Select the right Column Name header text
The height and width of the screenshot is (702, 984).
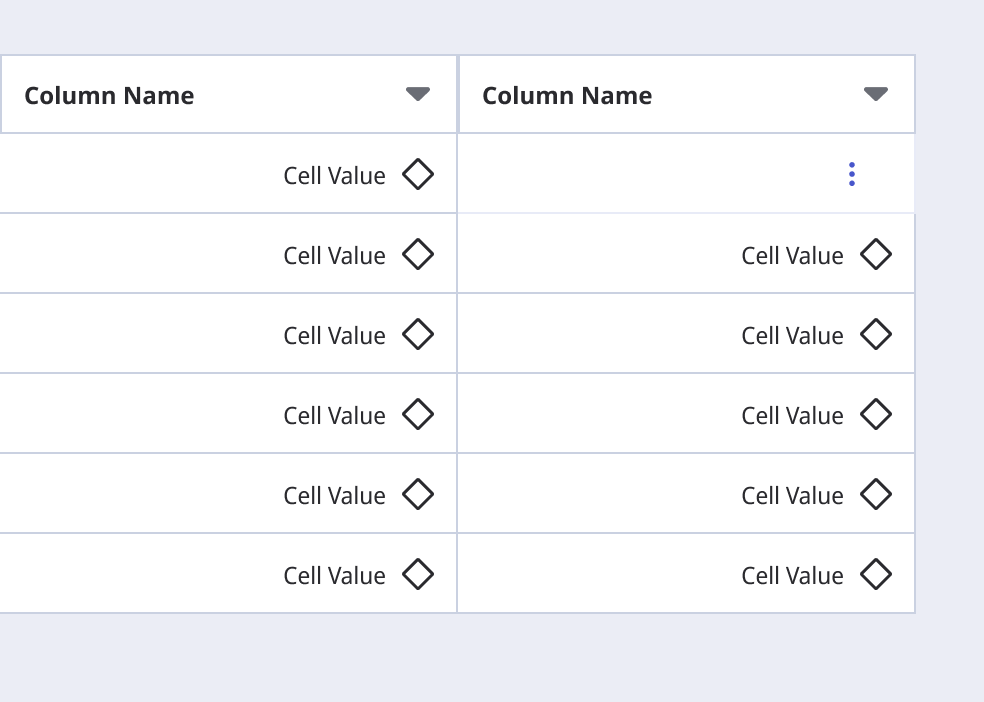567,95
